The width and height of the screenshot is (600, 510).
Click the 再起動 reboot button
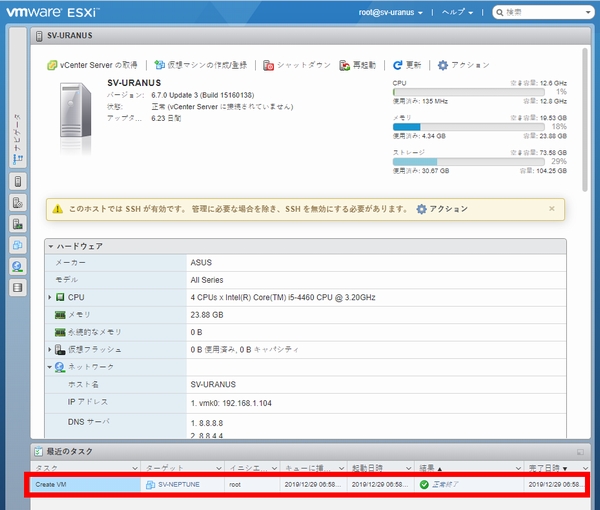coord(357,65)
